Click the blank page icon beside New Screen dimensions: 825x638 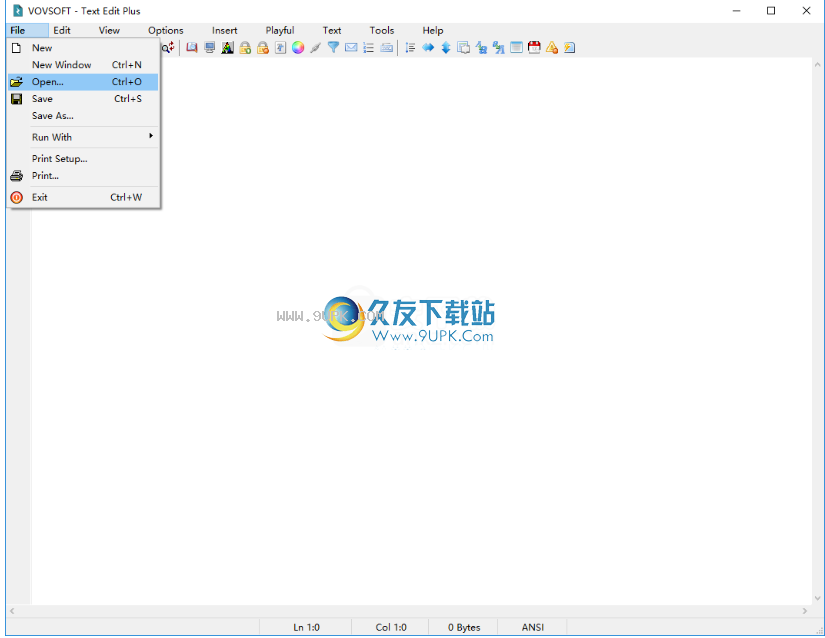point(16,48)
